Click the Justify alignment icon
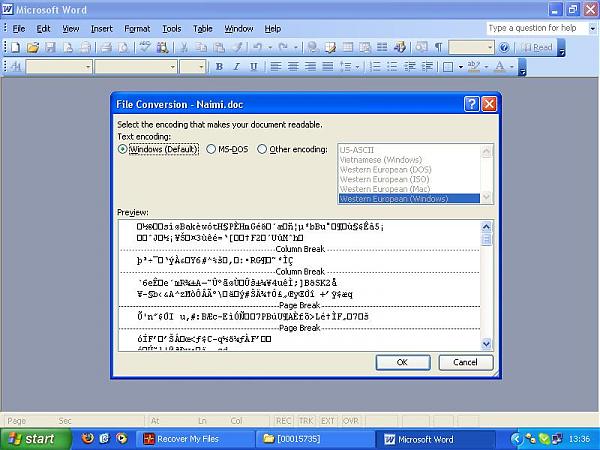600x450 pixels. click(x=328, y=67)
